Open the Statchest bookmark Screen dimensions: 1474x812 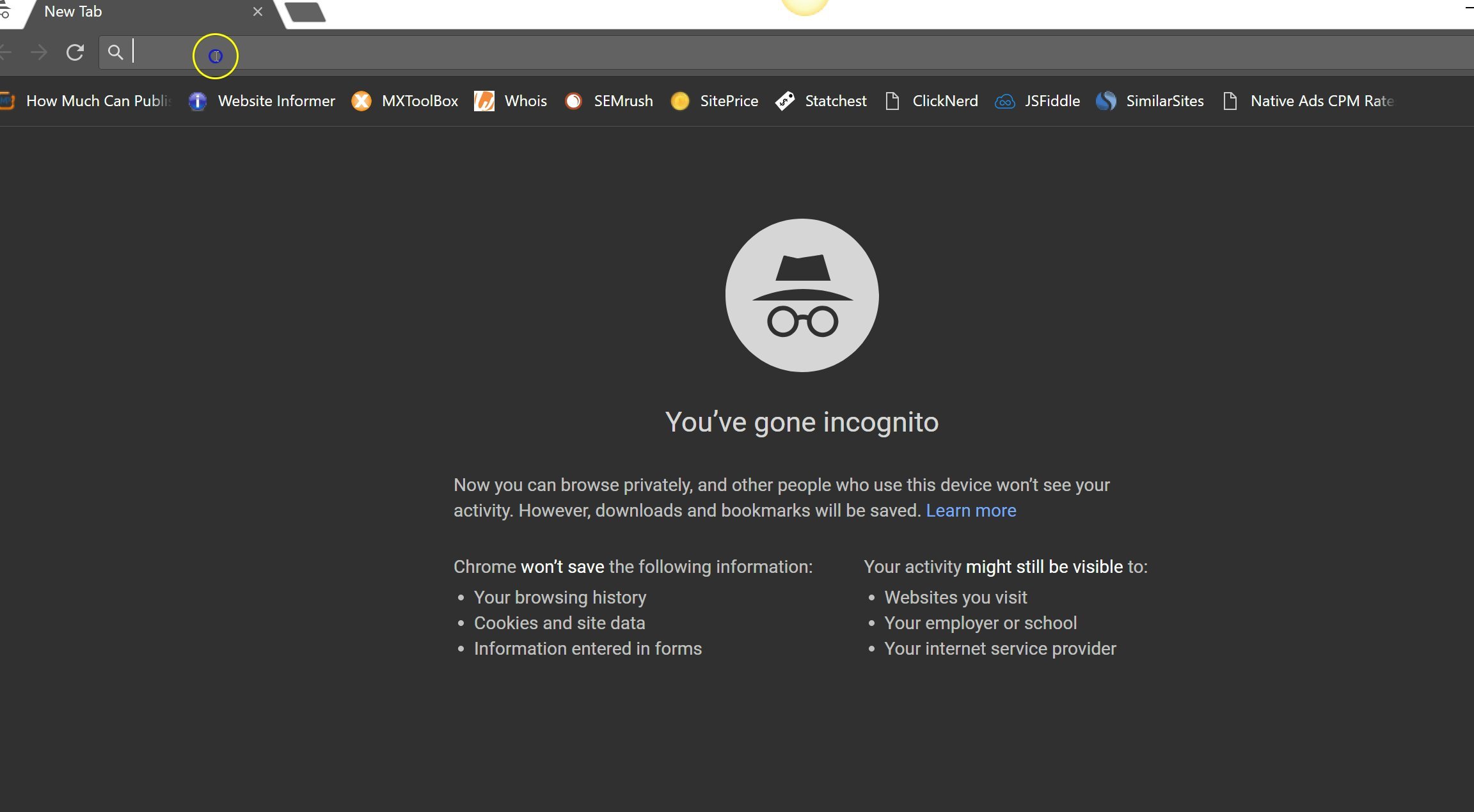821,101
